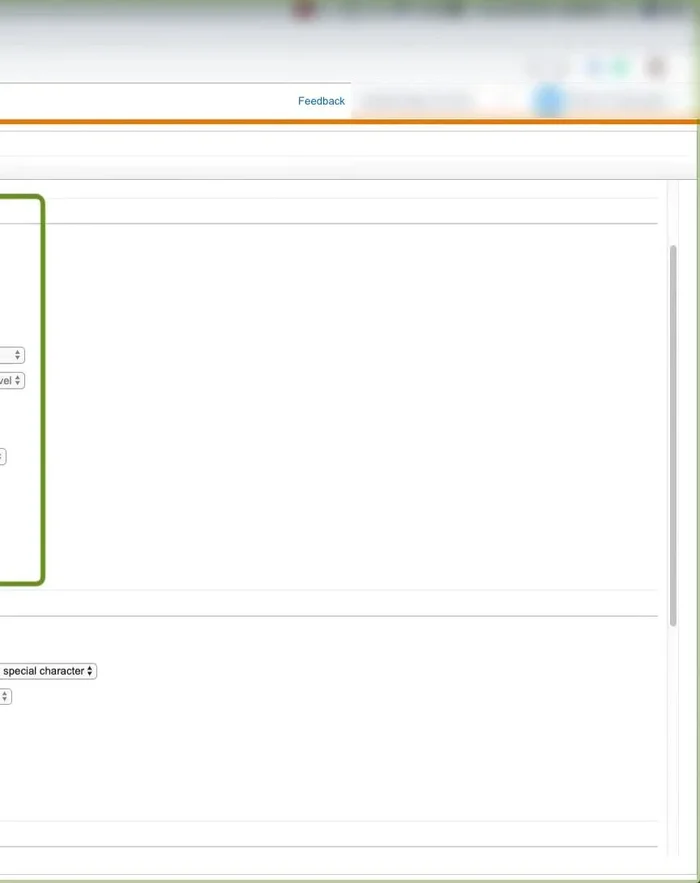This screenshot has width=700, height=883.
Task: Click the blurred text beside the blue circle
Action: click(x=615, y=101)
